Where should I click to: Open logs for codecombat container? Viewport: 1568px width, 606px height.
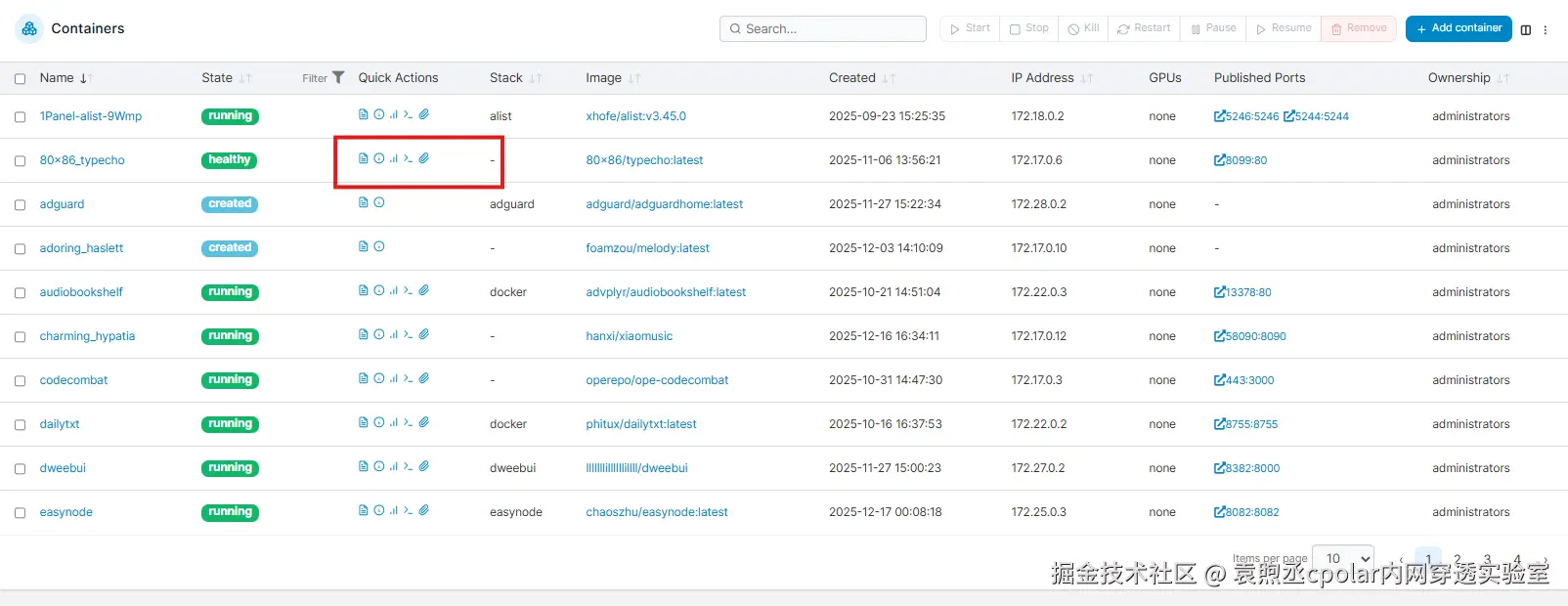coord(364,378)
